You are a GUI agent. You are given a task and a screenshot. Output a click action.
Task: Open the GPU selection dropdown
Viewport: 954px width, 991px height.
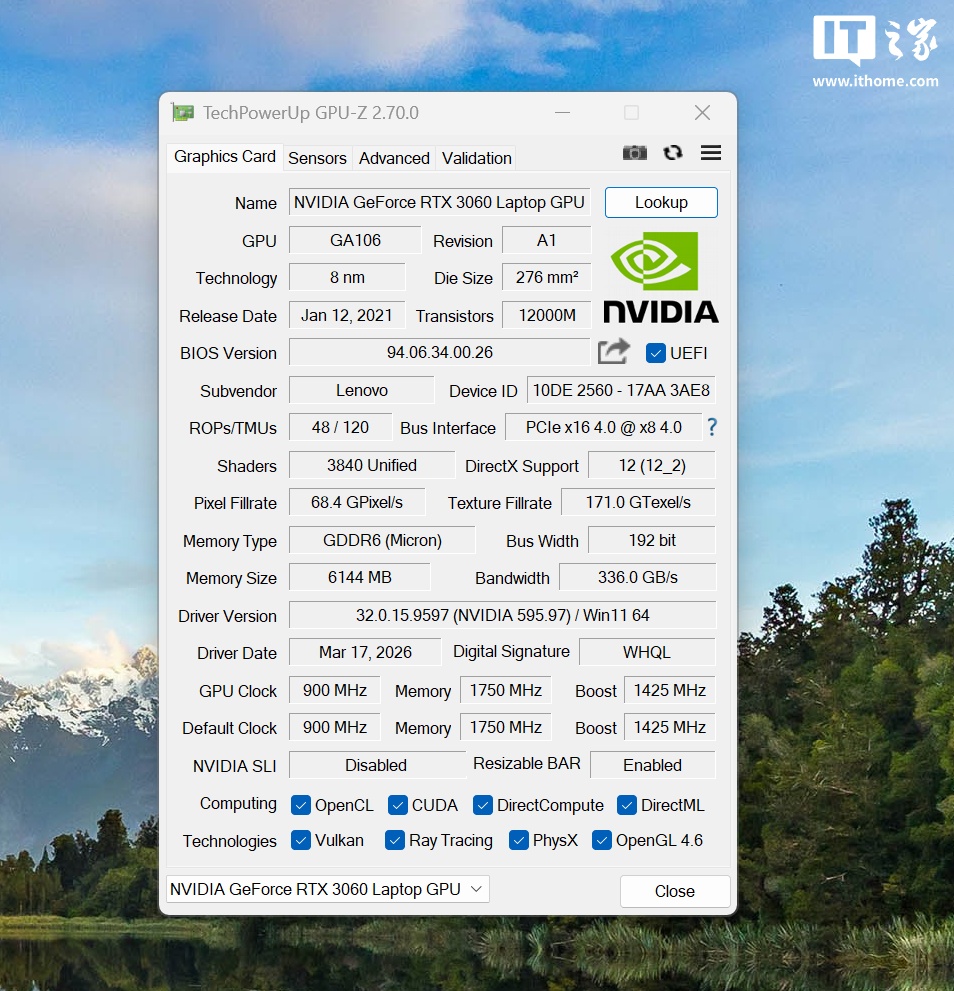click(x=327, y=889)
